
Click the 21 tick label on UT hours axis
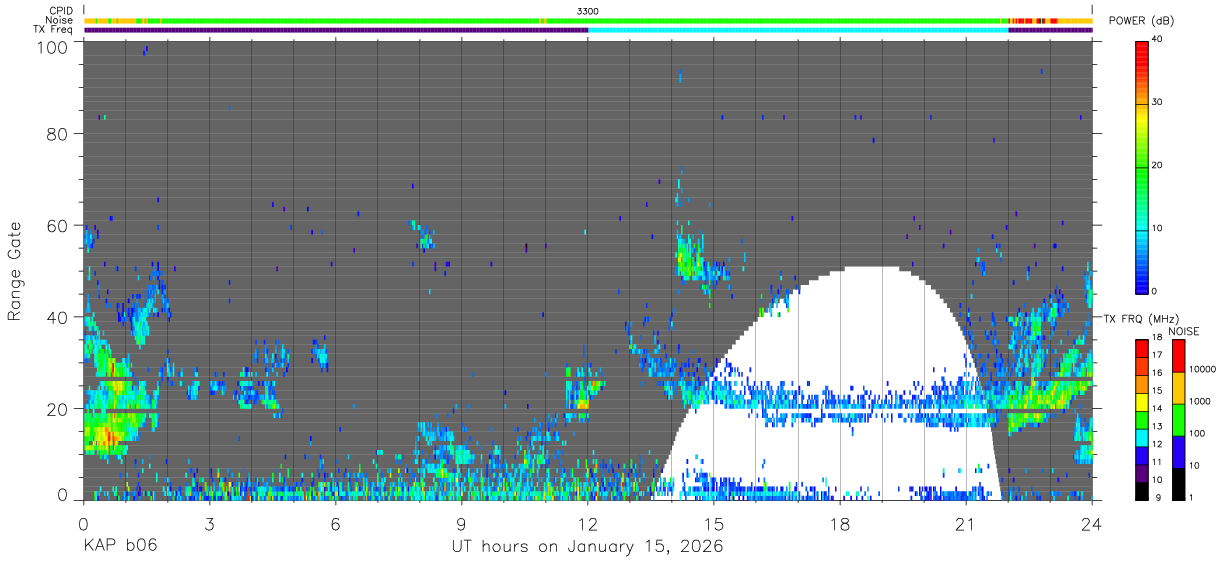point(966,524)
